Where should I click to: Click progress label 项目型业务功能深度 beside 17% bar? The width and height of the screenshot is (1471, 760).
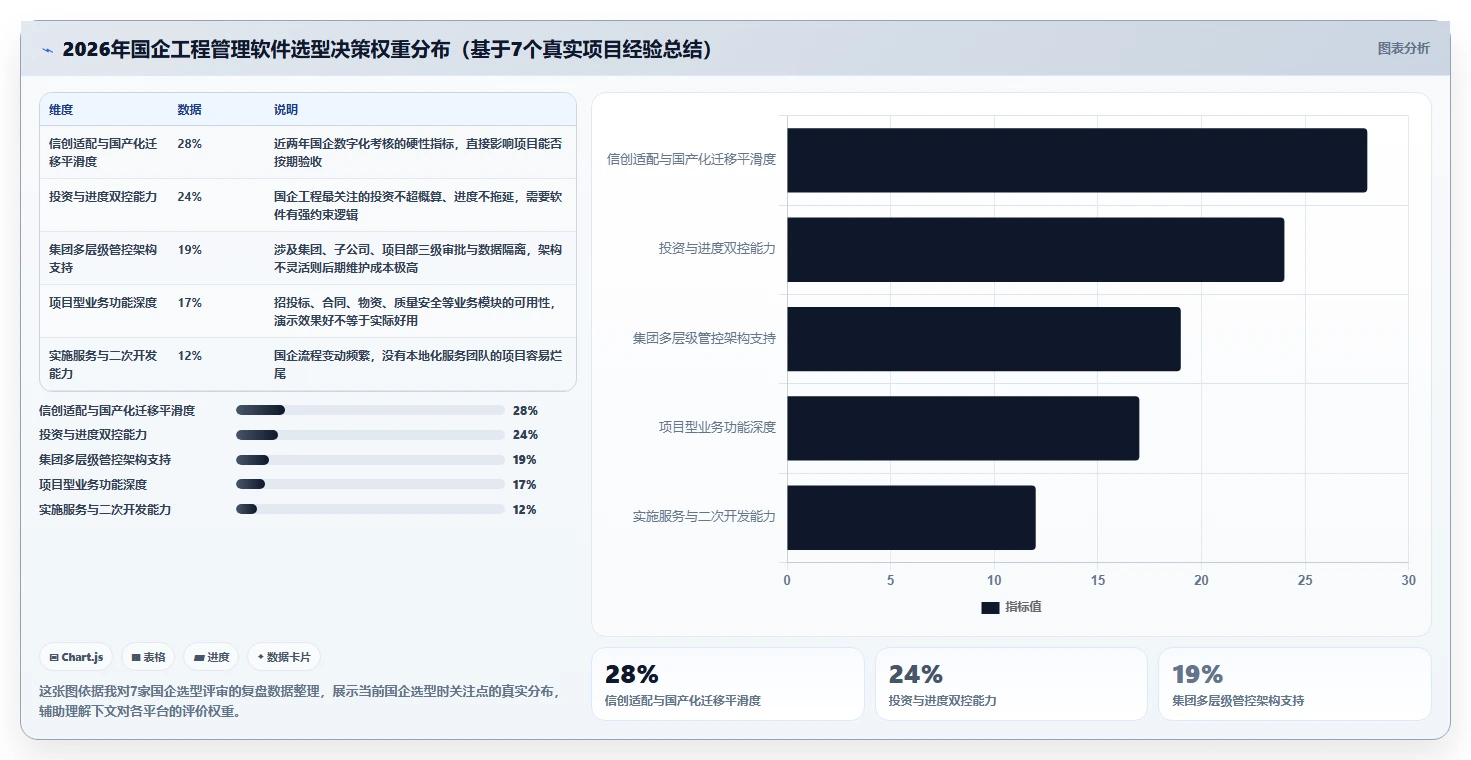point(93,484)
